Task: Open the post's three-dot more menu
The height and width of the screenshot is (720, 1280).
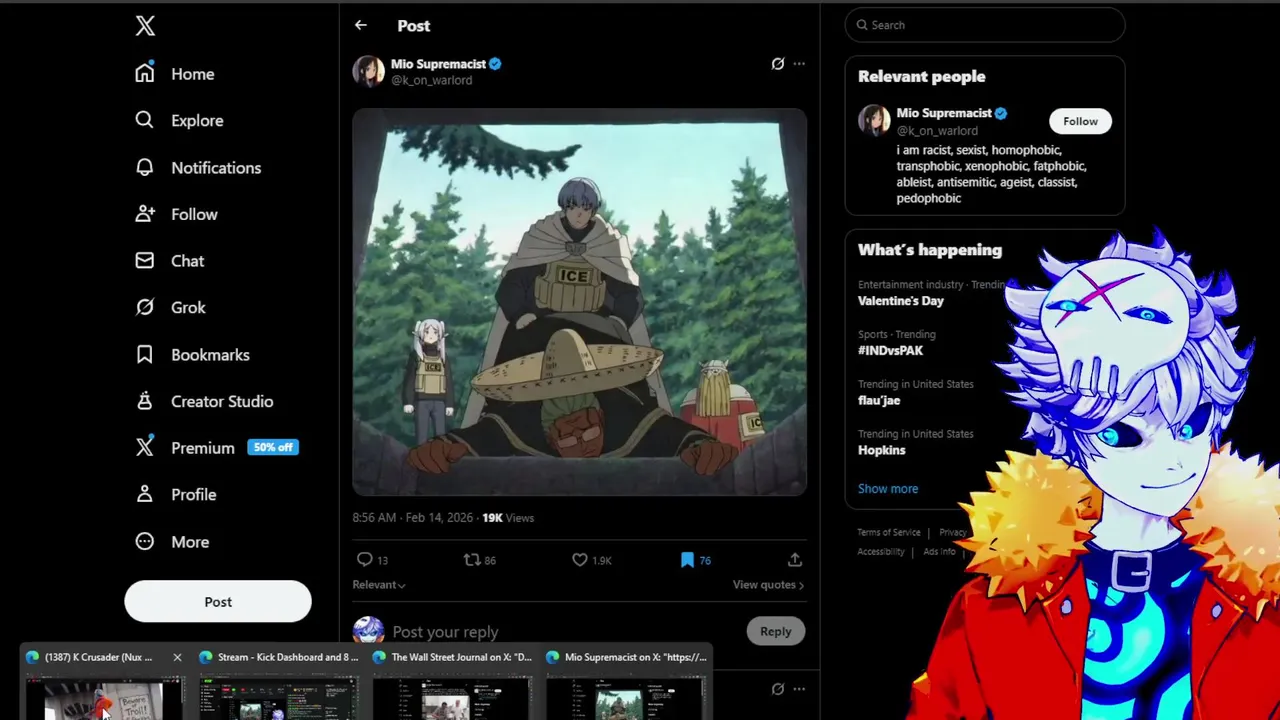Action: (x=799, y=64)
